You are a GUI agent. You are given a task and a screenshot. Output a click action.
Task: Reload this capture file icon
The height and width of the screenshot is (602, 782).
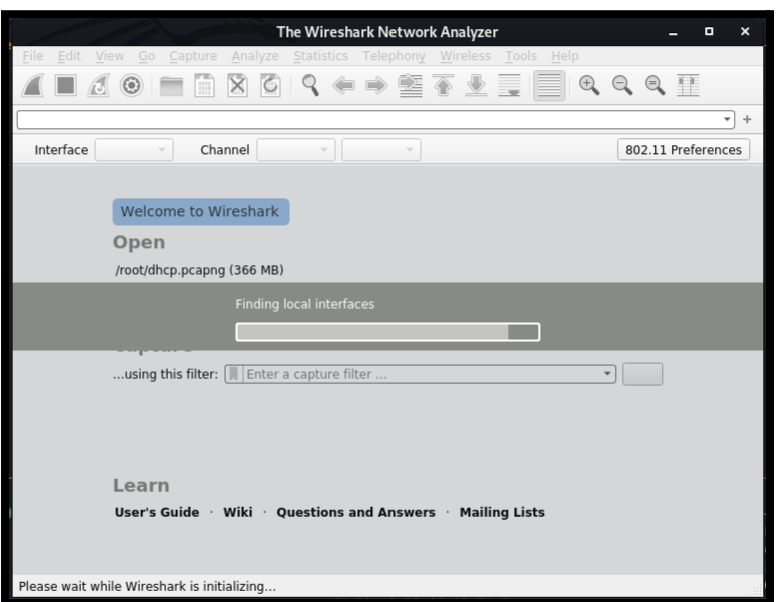click(270, 85)
